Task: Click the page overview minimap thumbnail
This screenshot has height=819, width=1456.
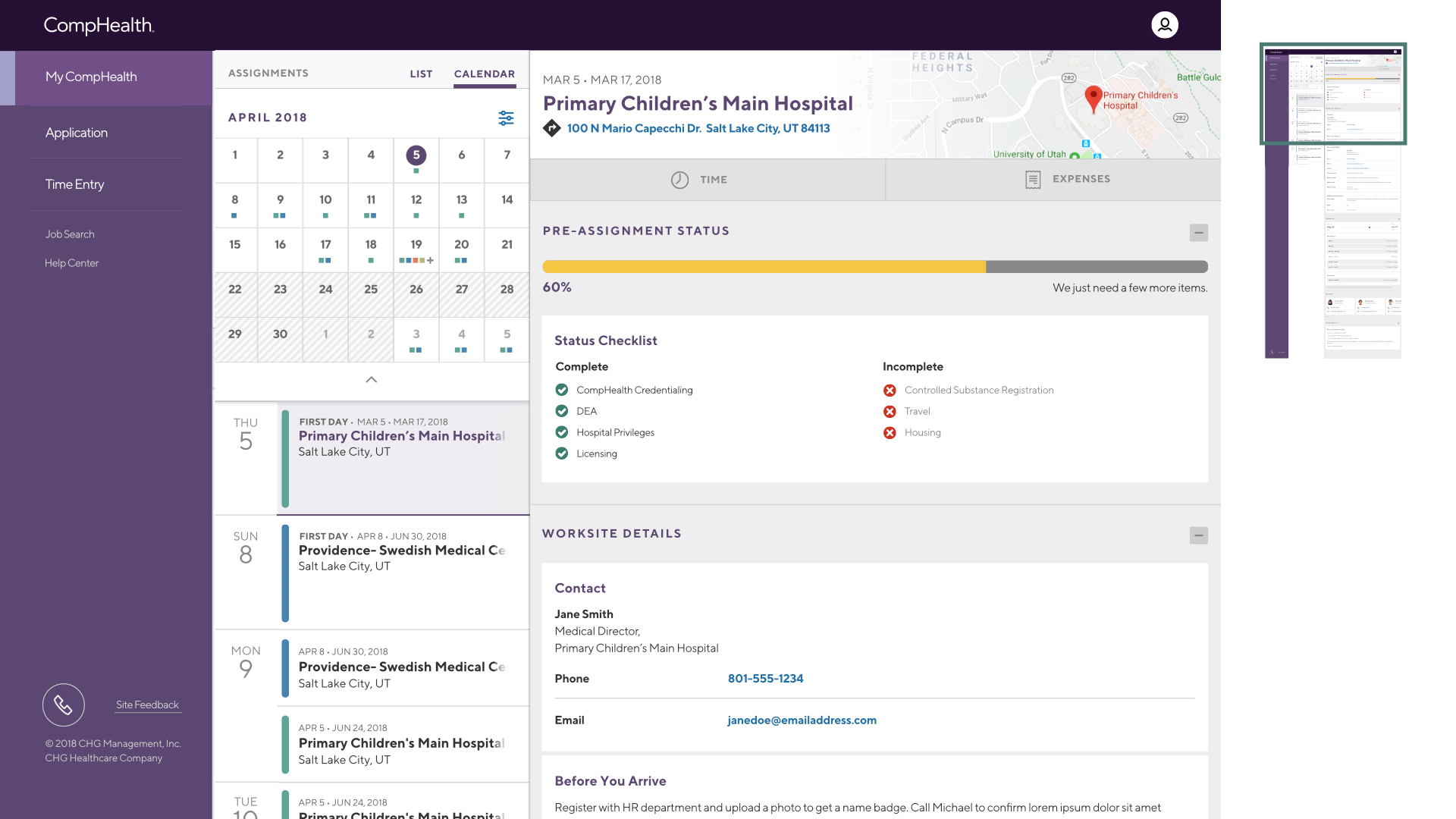Action: point(1332,201)
